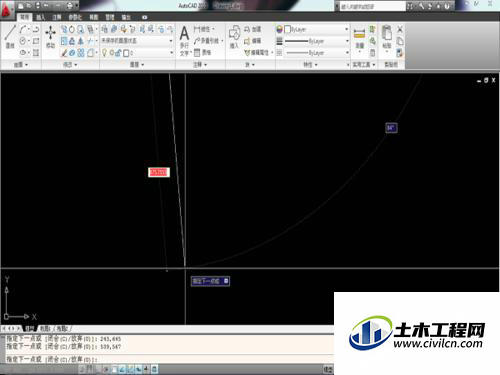
Task: Click the Cut scissors icon in Clipboard
Action: 400,29
